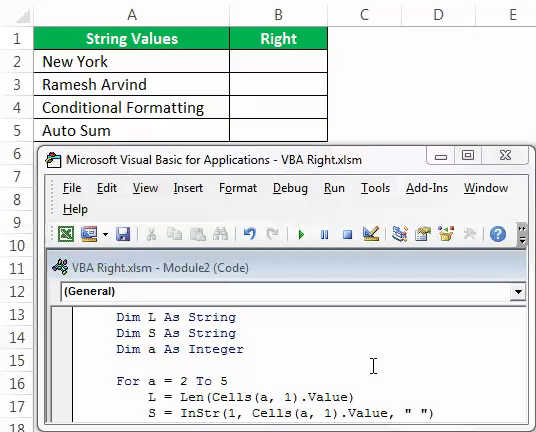The image size is (536, 432).
Task: Click the Copy toolbar icon
Action: coord(174,234)
